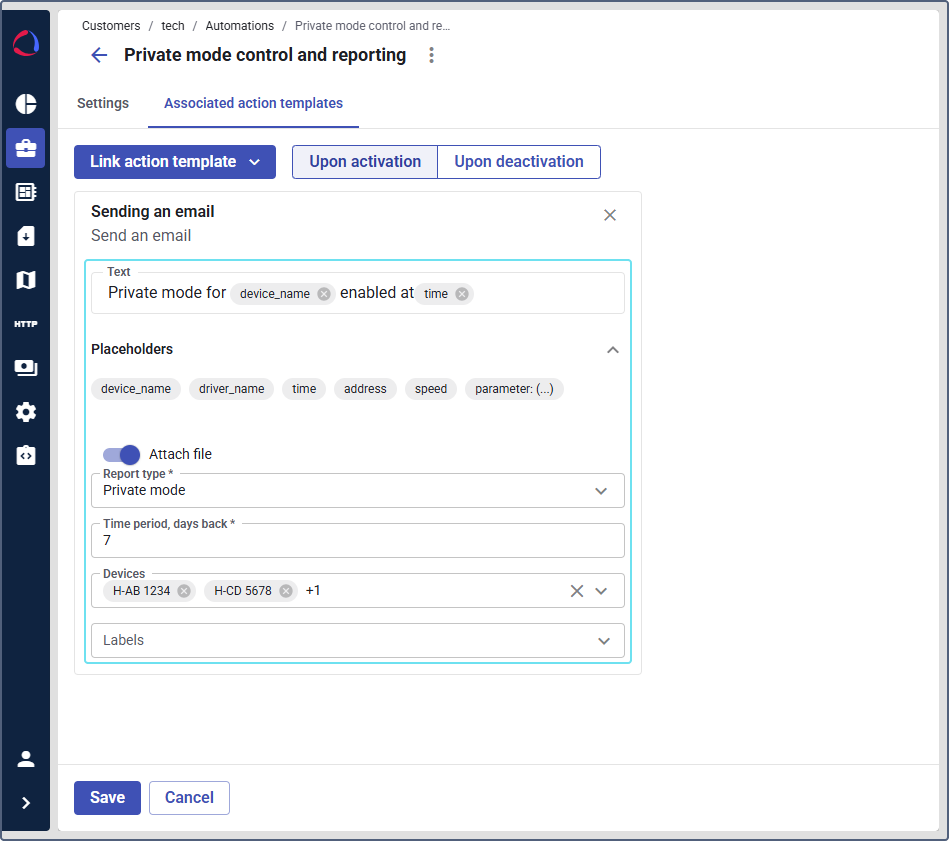Remove the device_name chip from text

click(x=324, y=294)
